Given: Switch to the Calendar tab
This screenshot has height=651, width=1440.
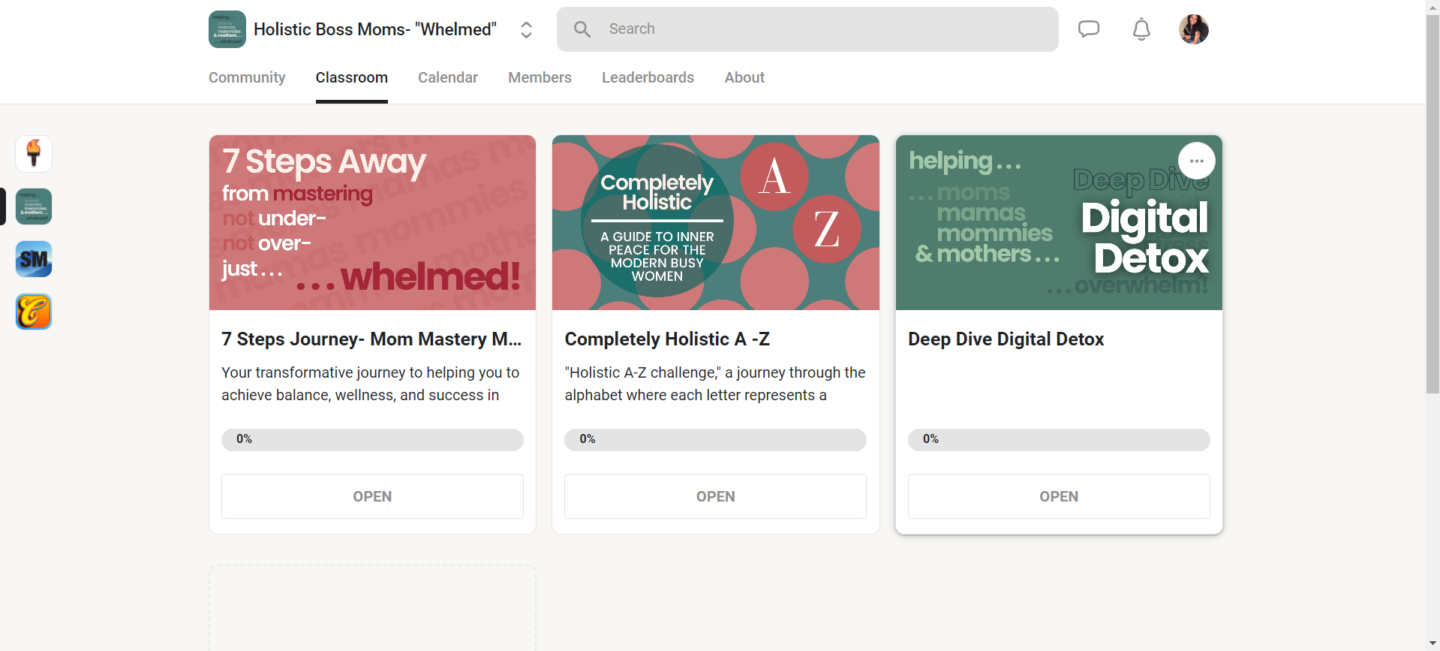Looking at the screenshot, I should pos(448,77).
